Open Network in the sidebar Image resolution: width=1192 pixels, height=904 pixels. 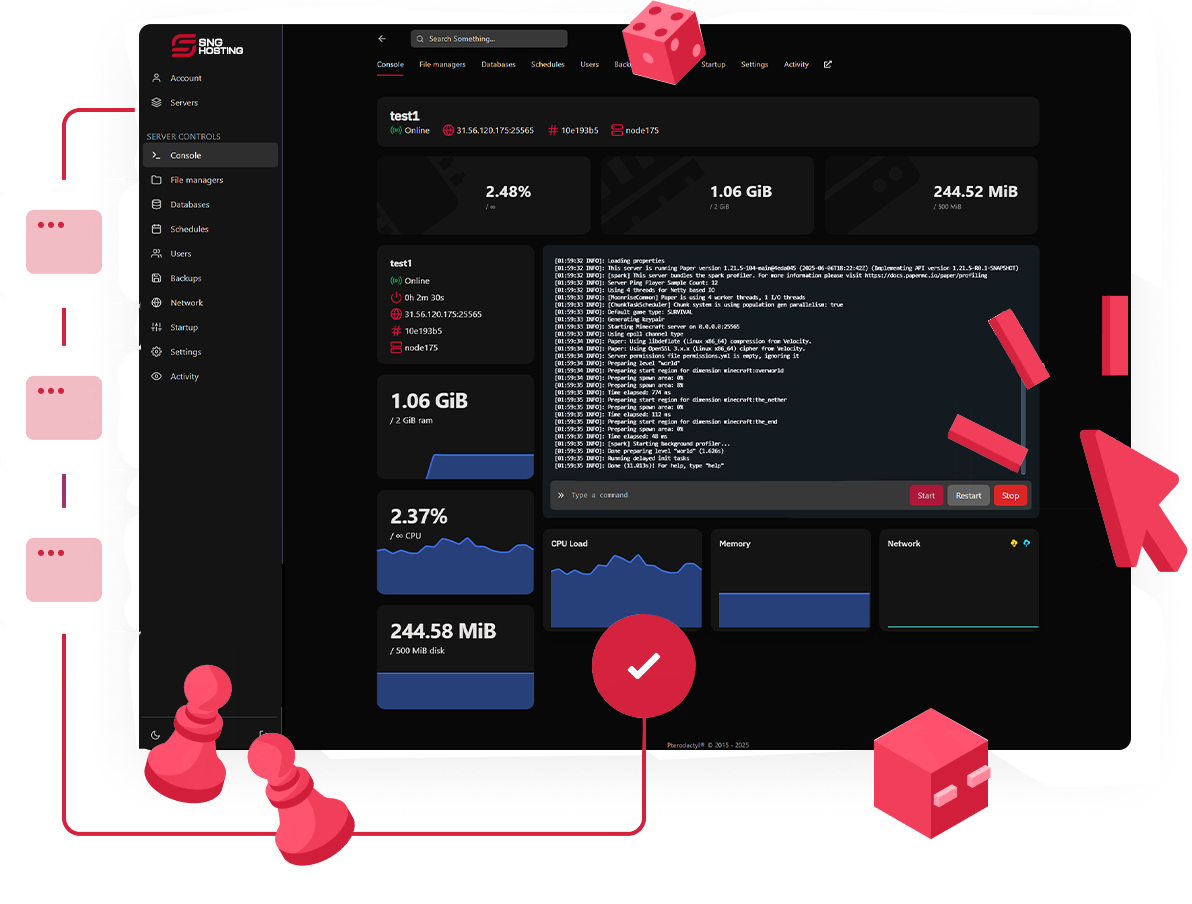186,303
